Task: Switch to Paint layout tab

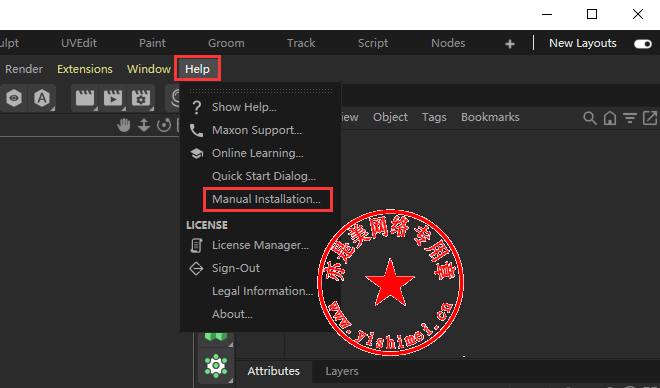Action: click(x=152, y=43)
